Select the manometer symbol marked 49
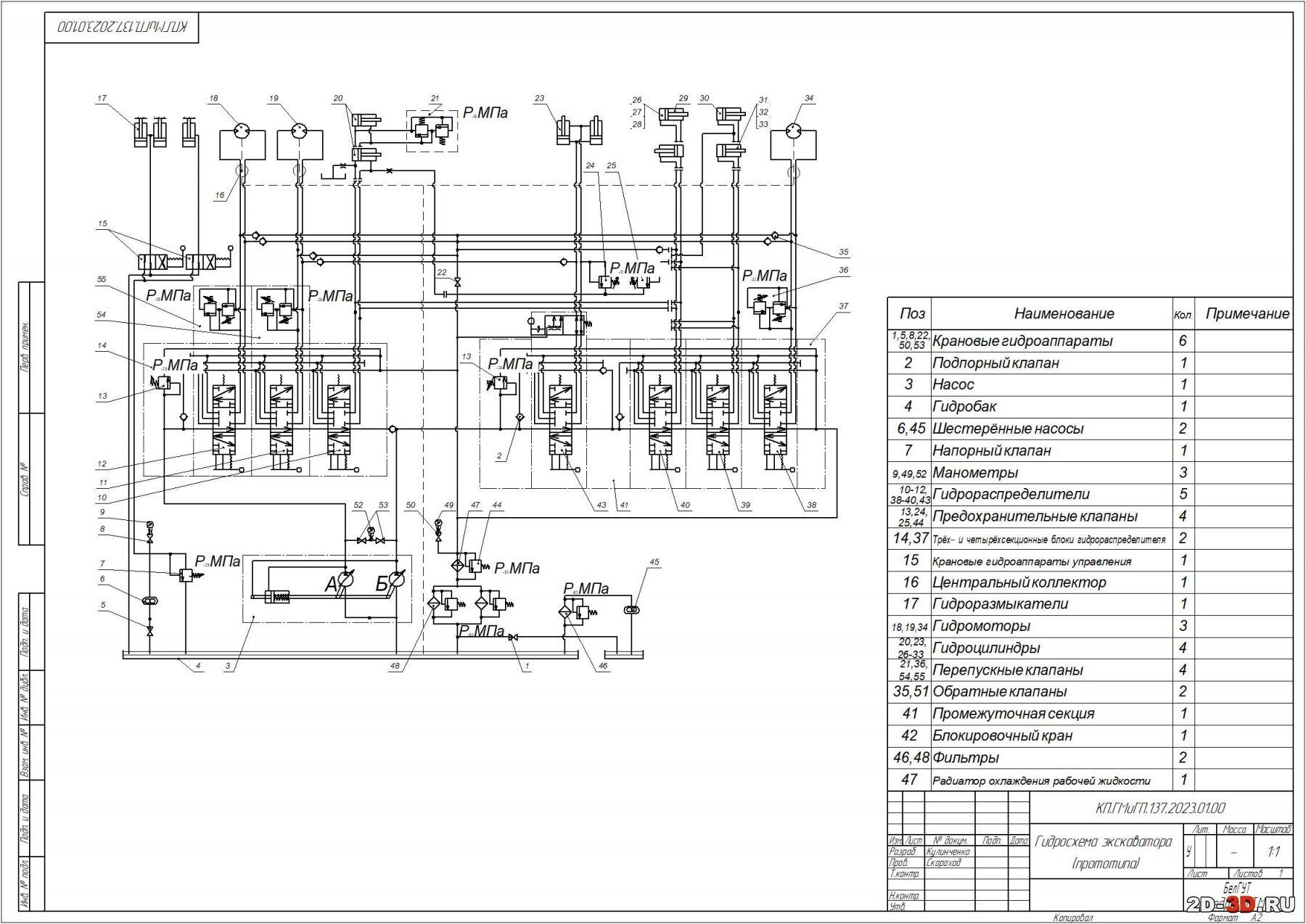1306x924 pixels. pos(438,522)
